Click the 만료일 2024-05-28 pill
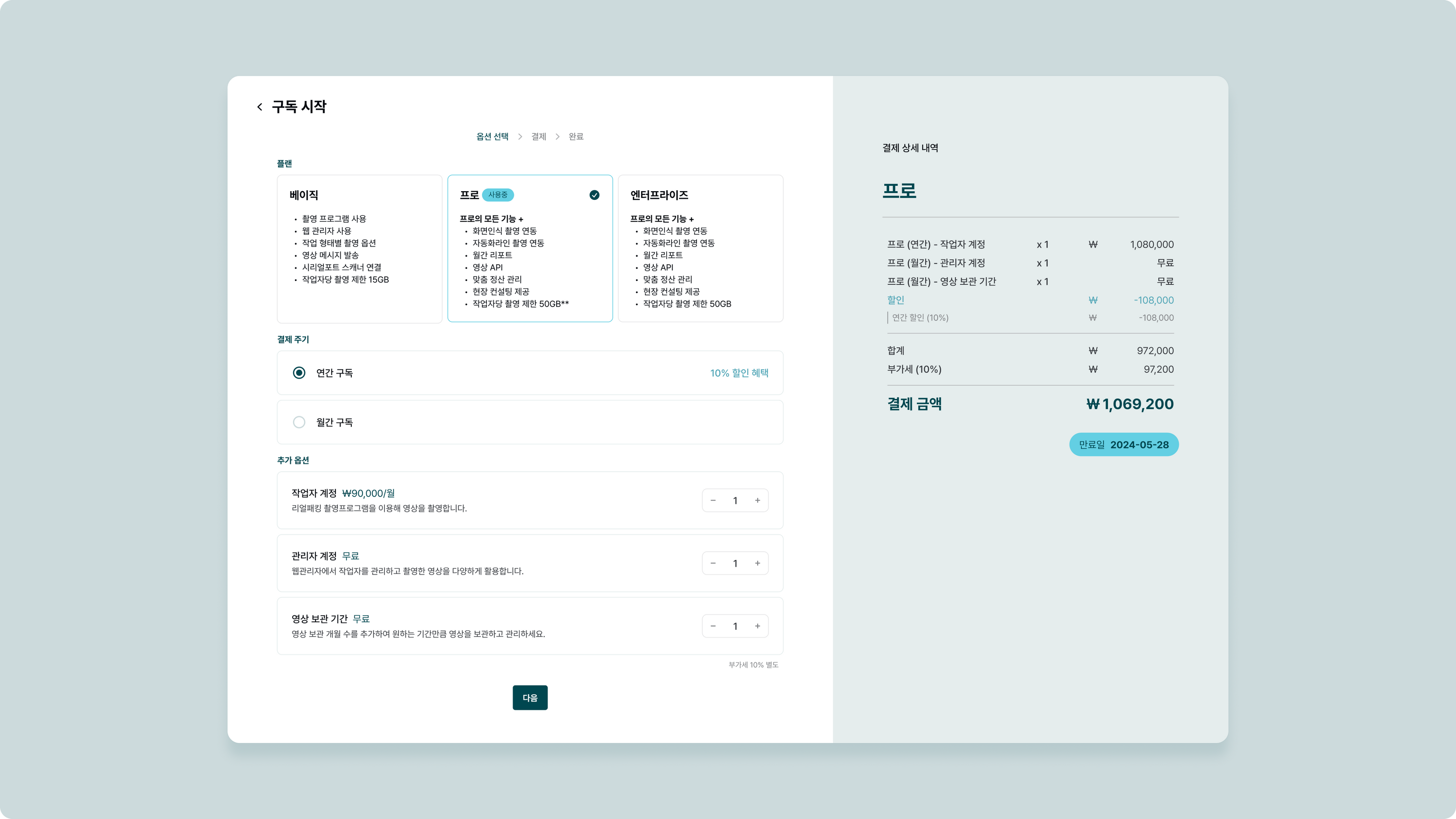Image resolution: width=1456 pixels, height=819 pixels. [1123, 445]
